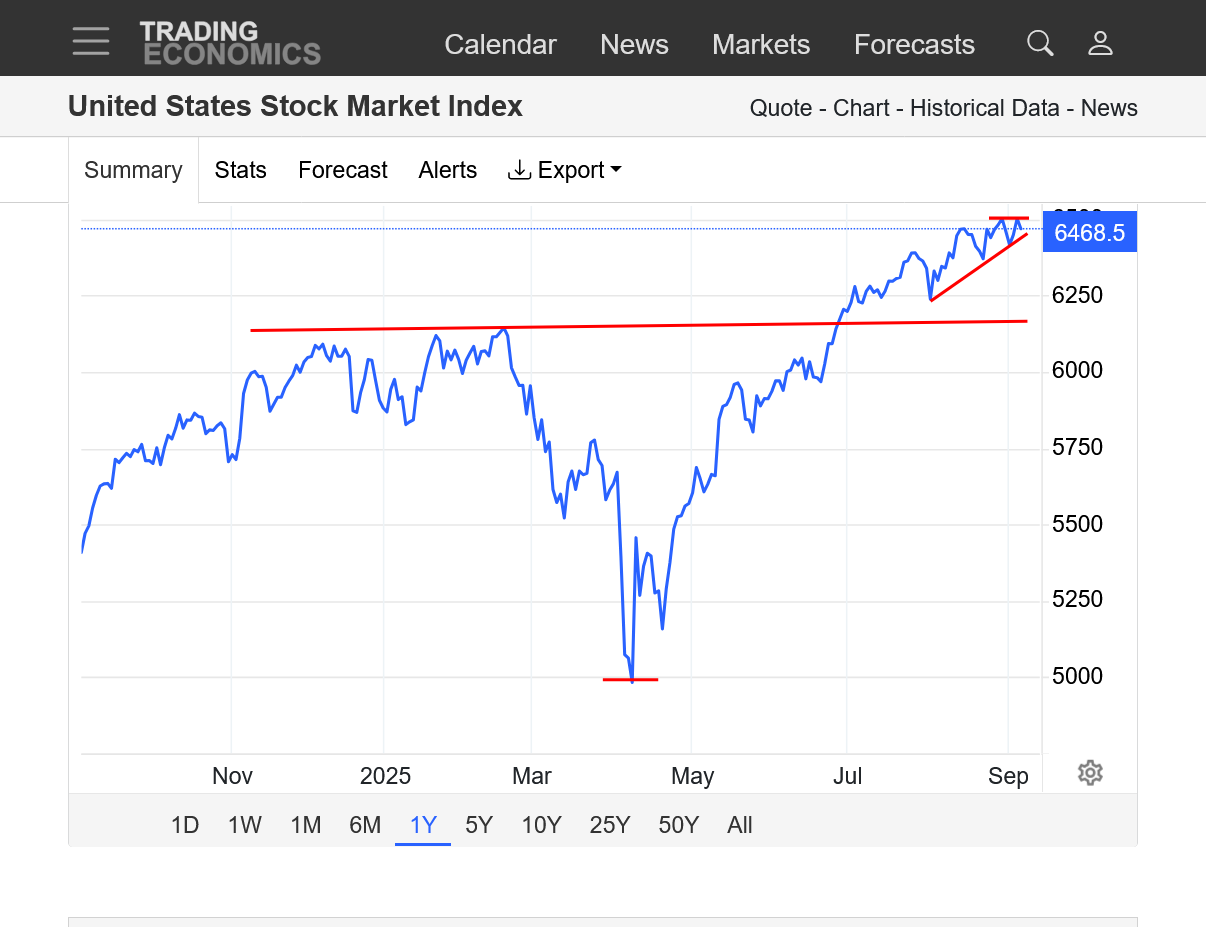Click the Quote link in the header
Image resolution: width=1206 pixels, height=927 pixels.
point(780,108)
